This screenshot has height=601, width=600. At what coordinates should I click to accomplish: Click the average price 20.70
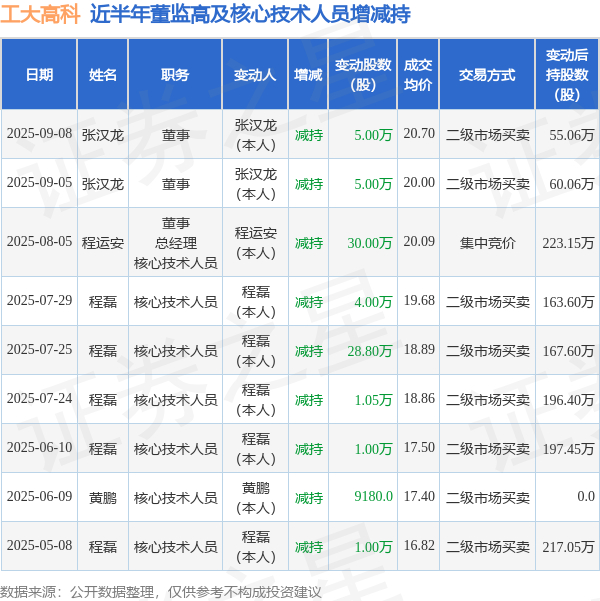coord(419,133)
